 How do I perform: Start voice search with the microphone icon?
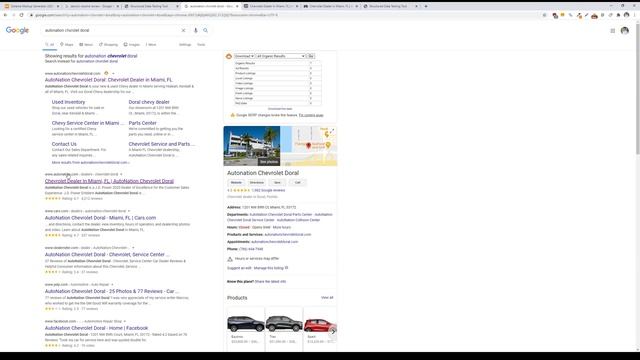click(196, 31)
